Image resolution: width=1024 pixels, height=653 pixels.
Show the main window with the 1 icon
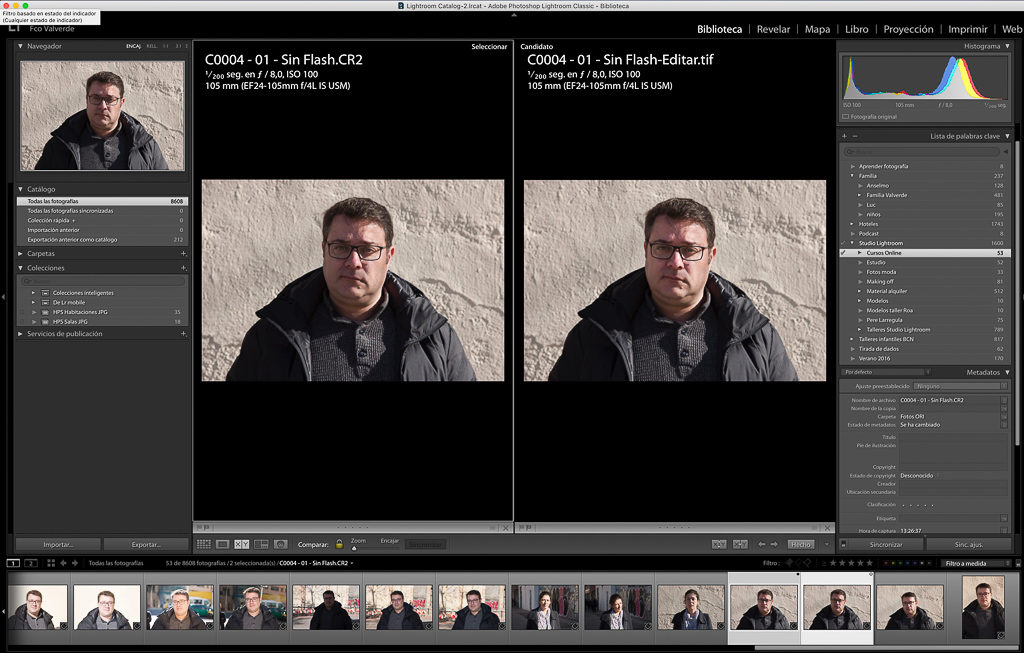13,563
